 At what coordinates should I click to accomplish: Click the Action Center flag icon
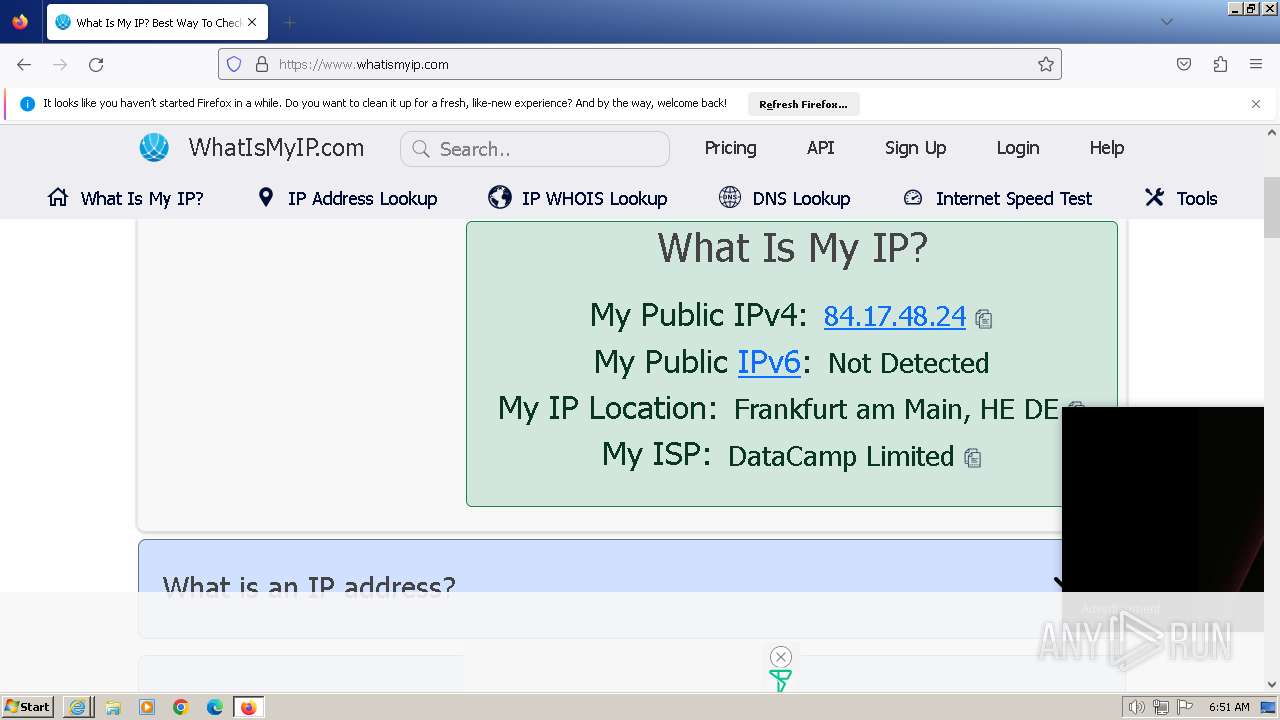point(1185,707)
